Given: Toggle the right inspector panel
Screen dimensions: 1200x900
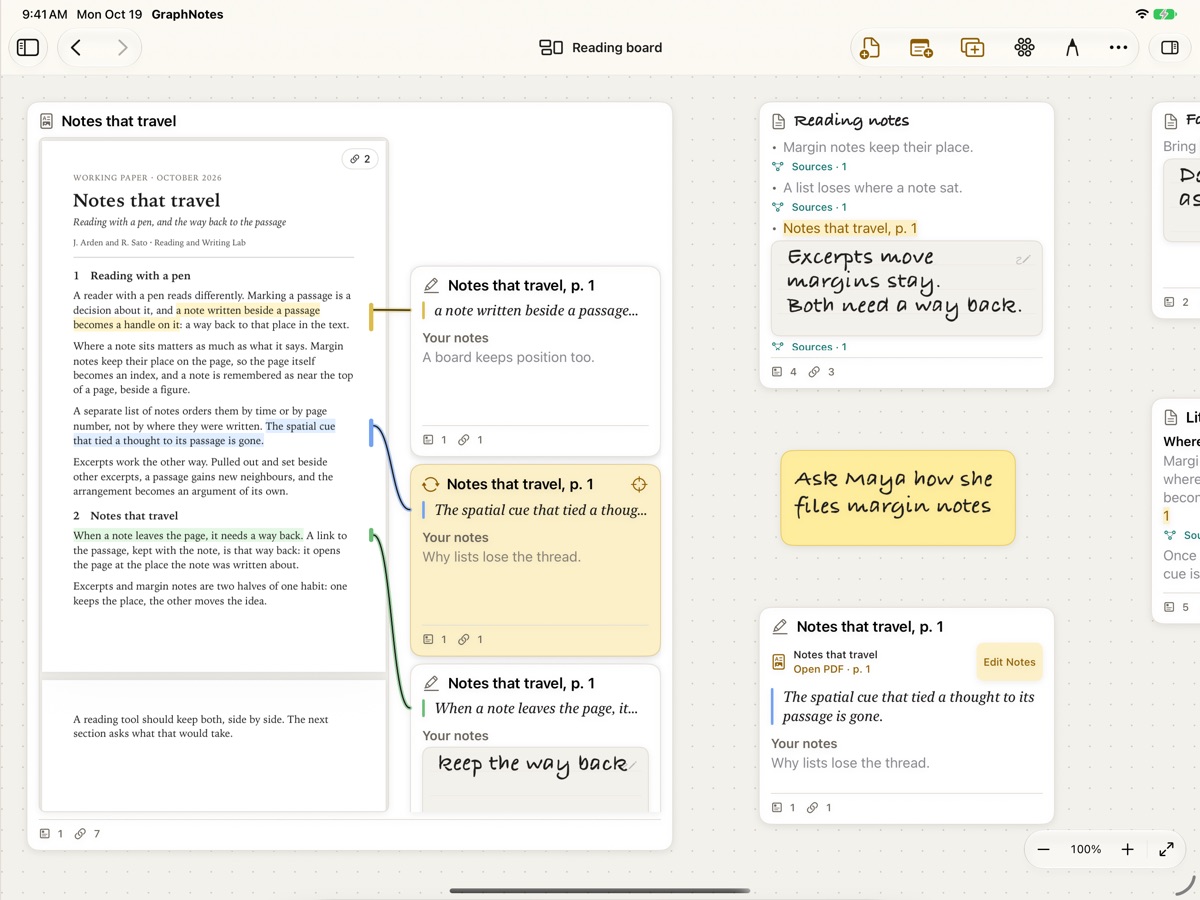Looking at the screenshot, I should (x=1170, y=47).
